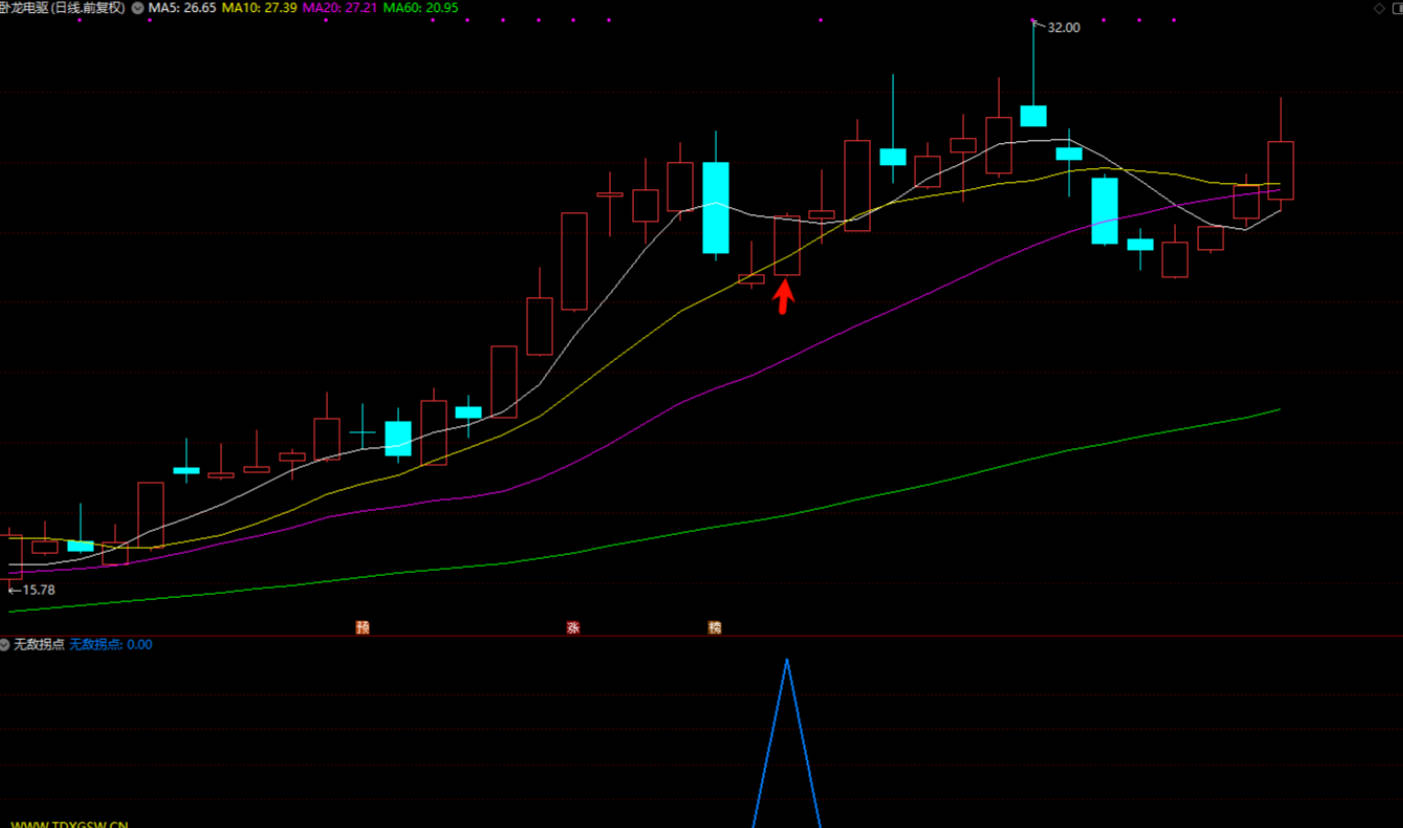Expand the 无敌拐点 indicator dropdown arrow

5,645
